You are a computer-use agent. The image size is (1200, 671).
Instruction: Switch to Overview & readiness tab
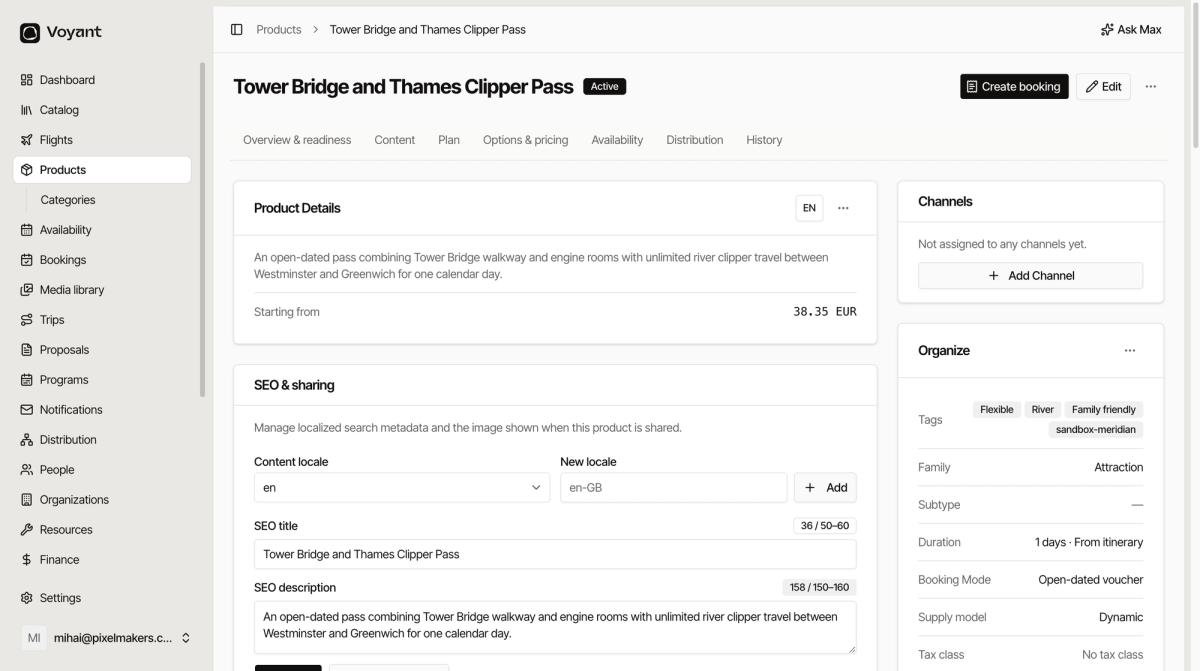click(x=297, y=140)
